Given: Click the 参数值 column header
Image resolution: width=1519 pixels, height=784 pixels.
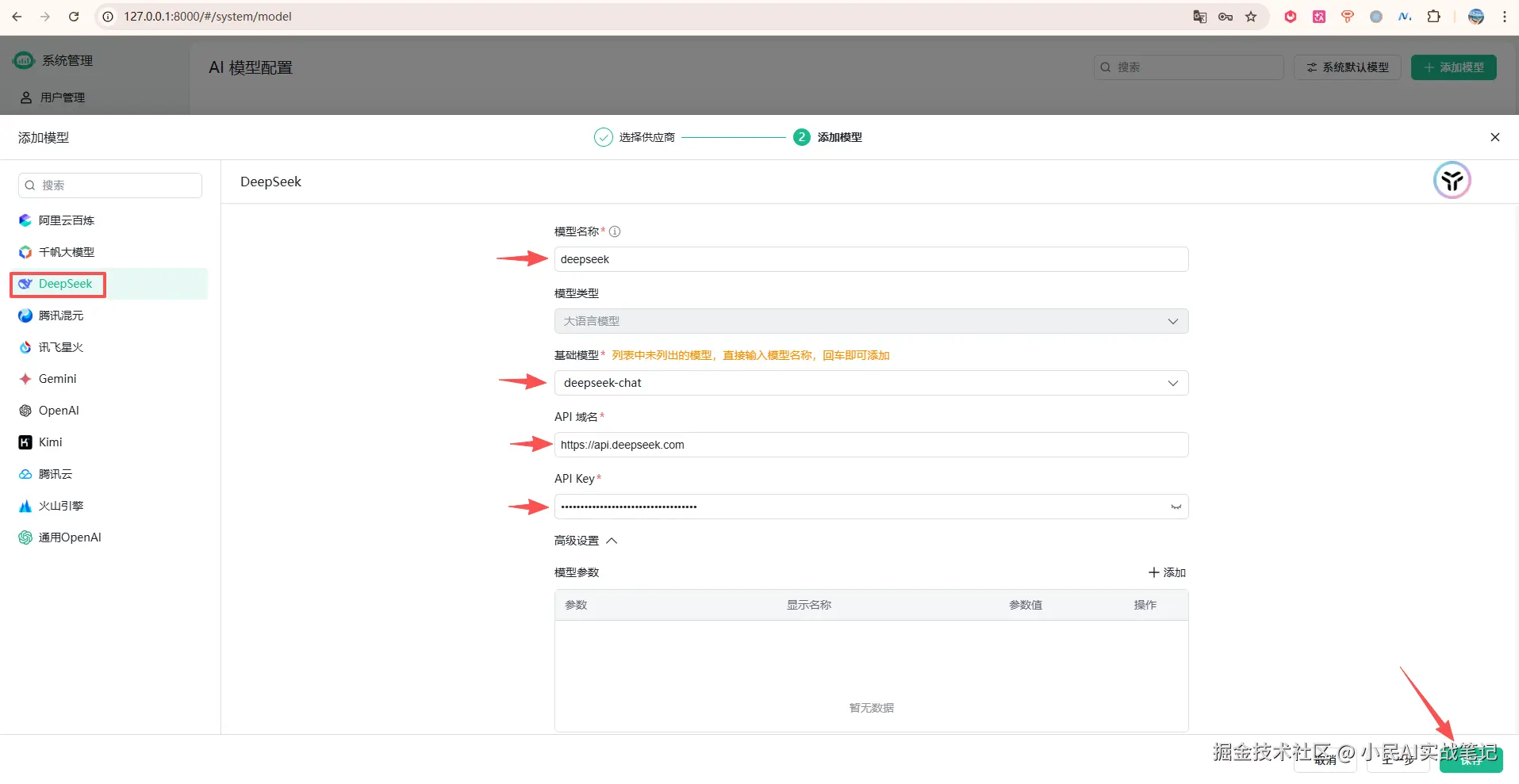Looking at the screenshot, I should point(1026,605).
